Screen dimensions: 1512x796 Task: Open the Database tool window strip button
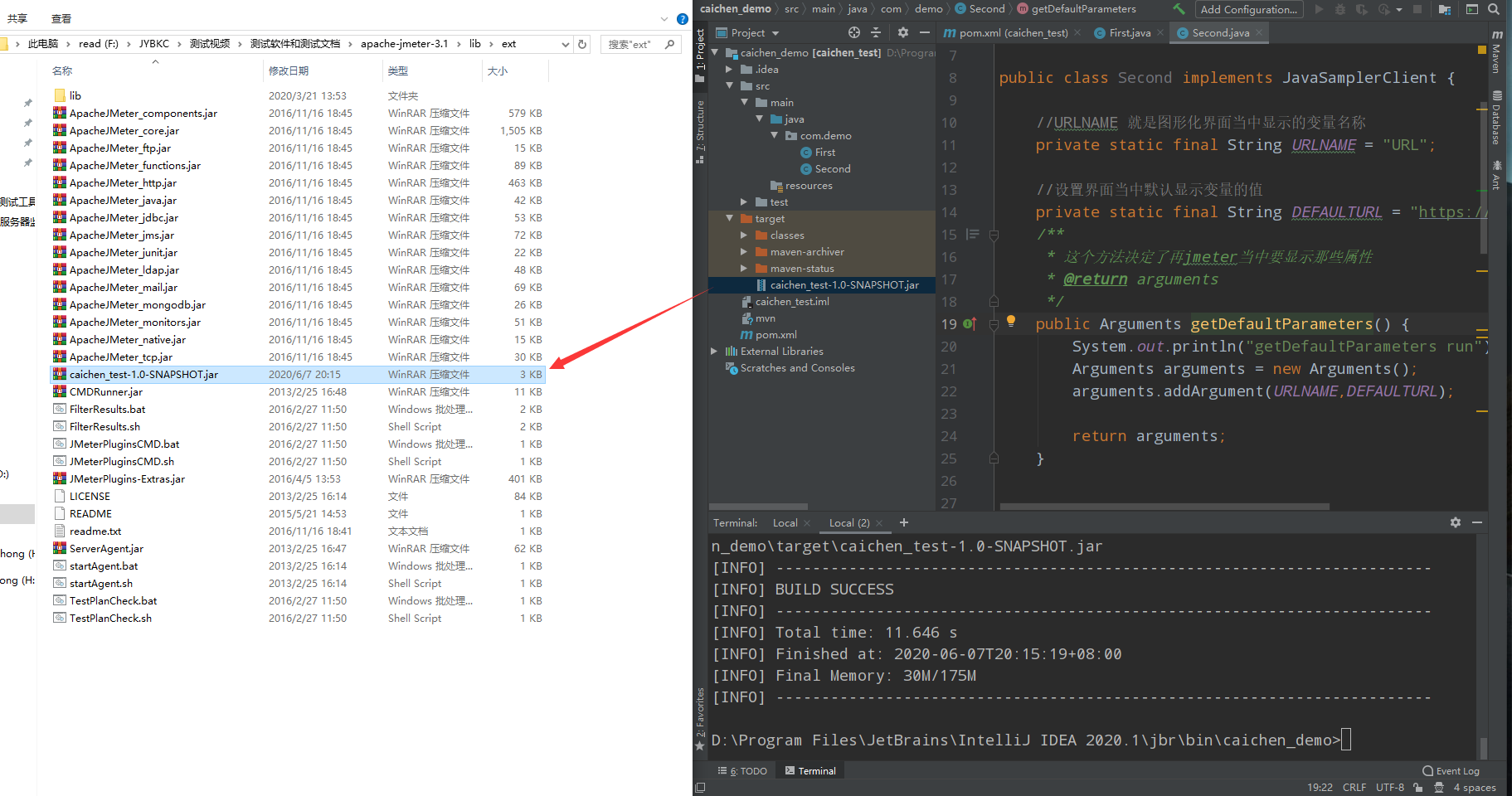coord(1497,118)
